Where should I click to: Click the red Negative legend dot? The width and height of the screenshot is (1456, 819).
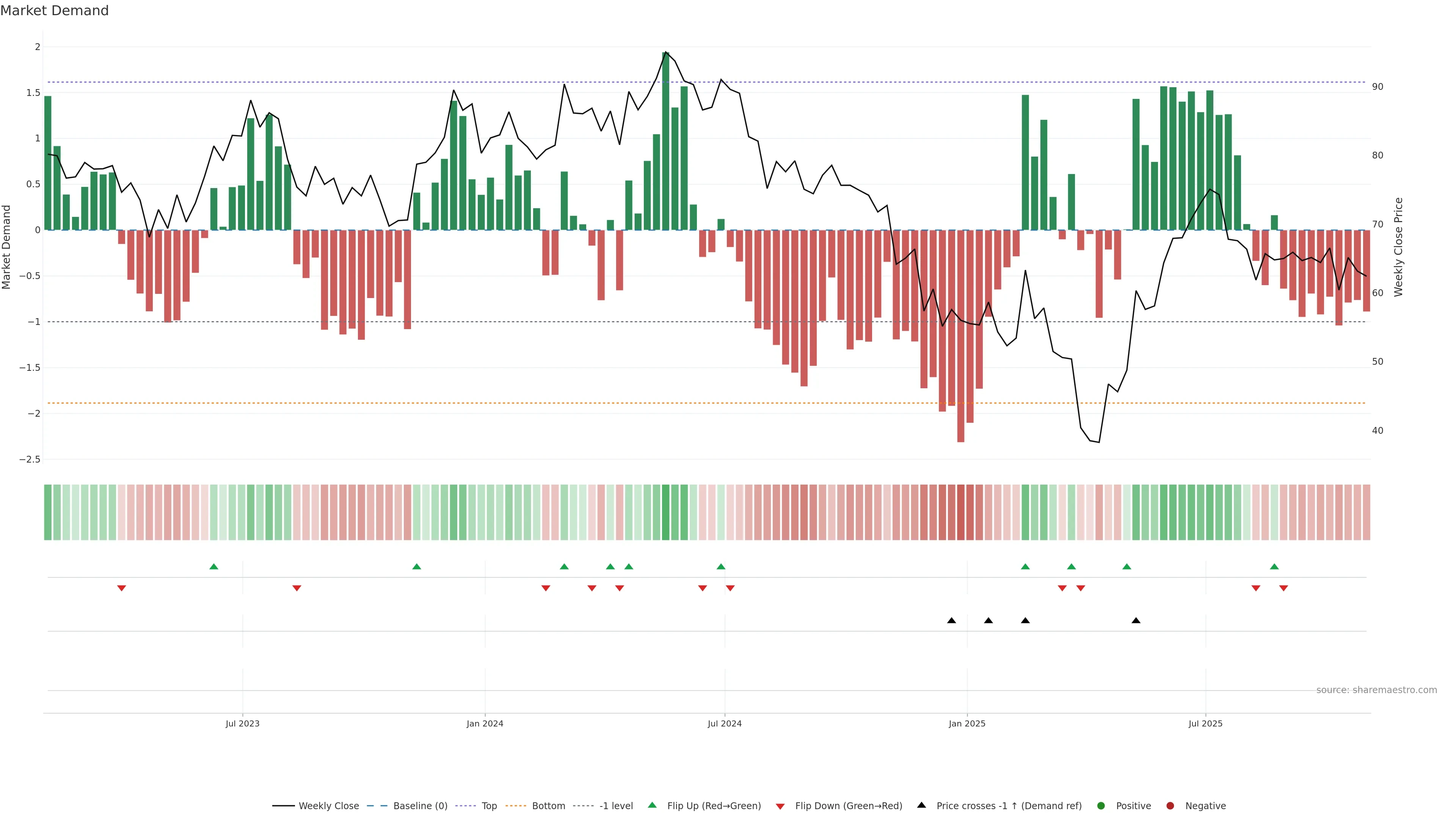tap(1170, 806)
